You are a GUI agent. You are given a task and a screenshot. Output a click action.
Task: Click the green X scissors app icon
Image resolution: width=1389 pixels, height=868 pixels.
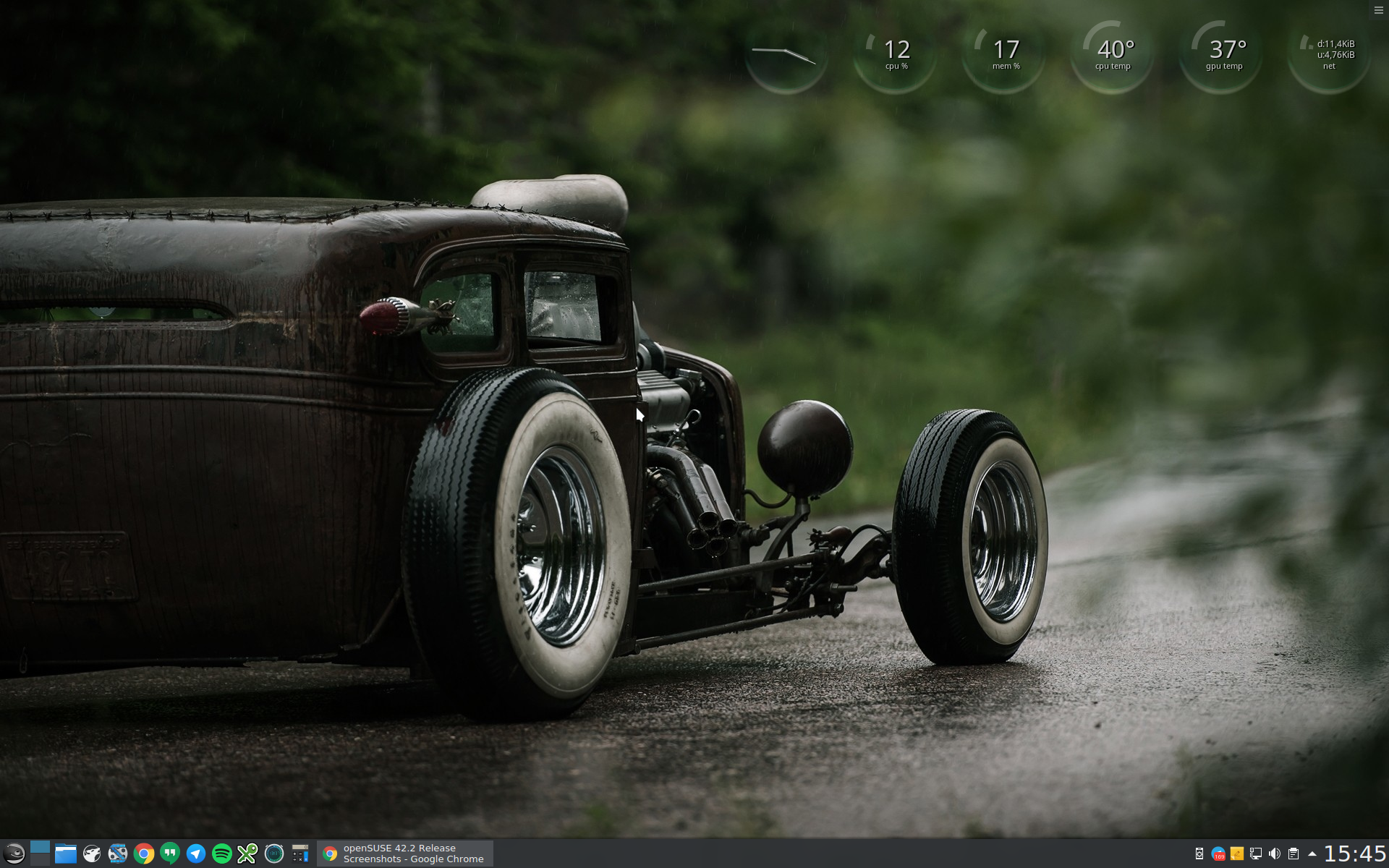[247, 854]
